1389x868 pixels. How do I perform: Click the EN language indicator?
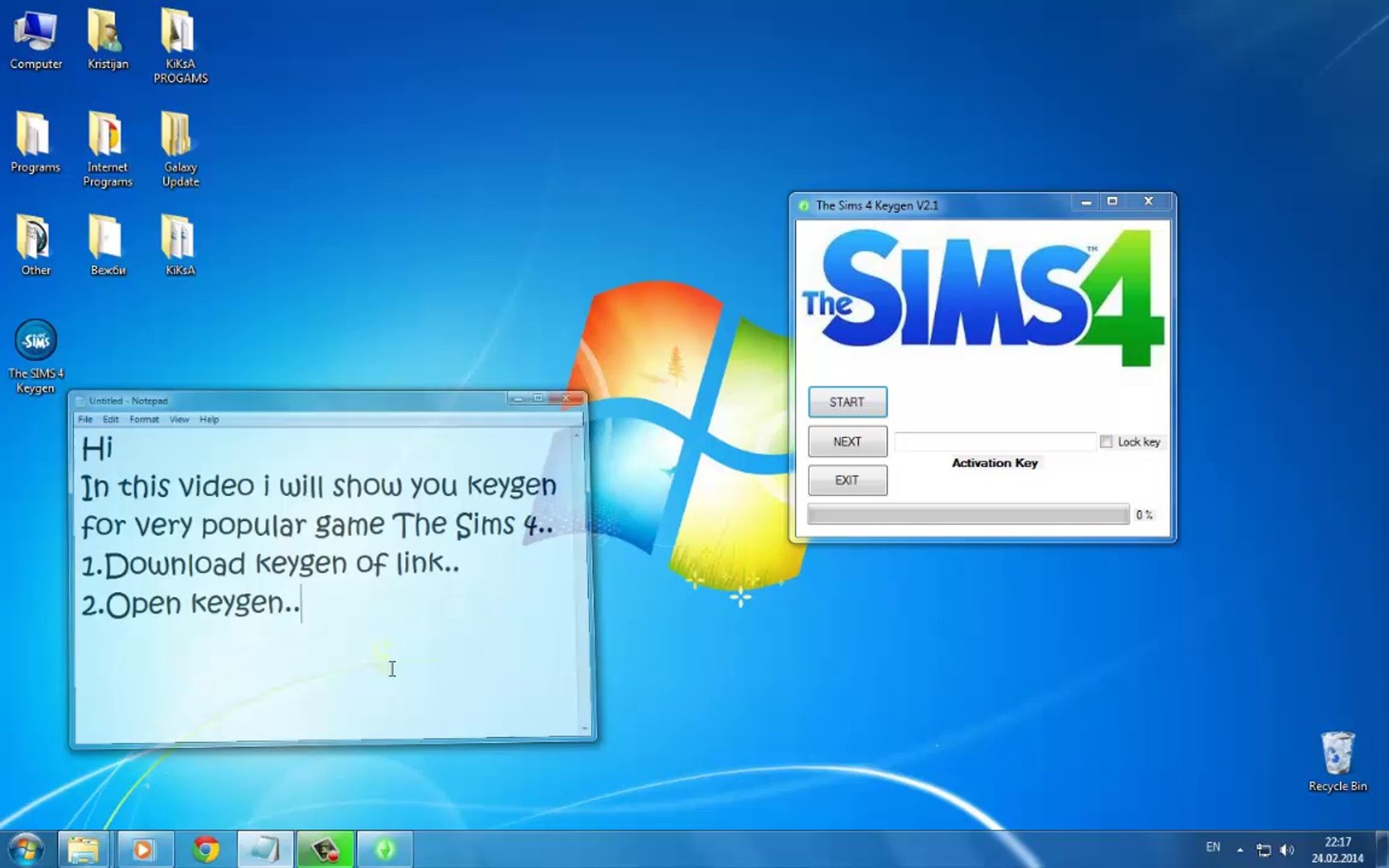pyautogui.click(x=1213, y=847)
